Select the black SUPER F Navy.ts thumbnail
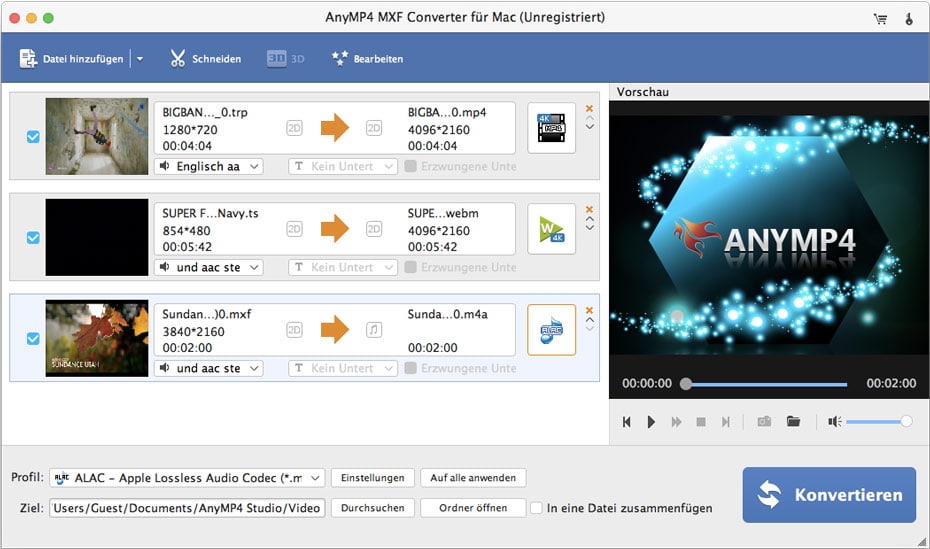930x549 pixels. click(97, 237)
